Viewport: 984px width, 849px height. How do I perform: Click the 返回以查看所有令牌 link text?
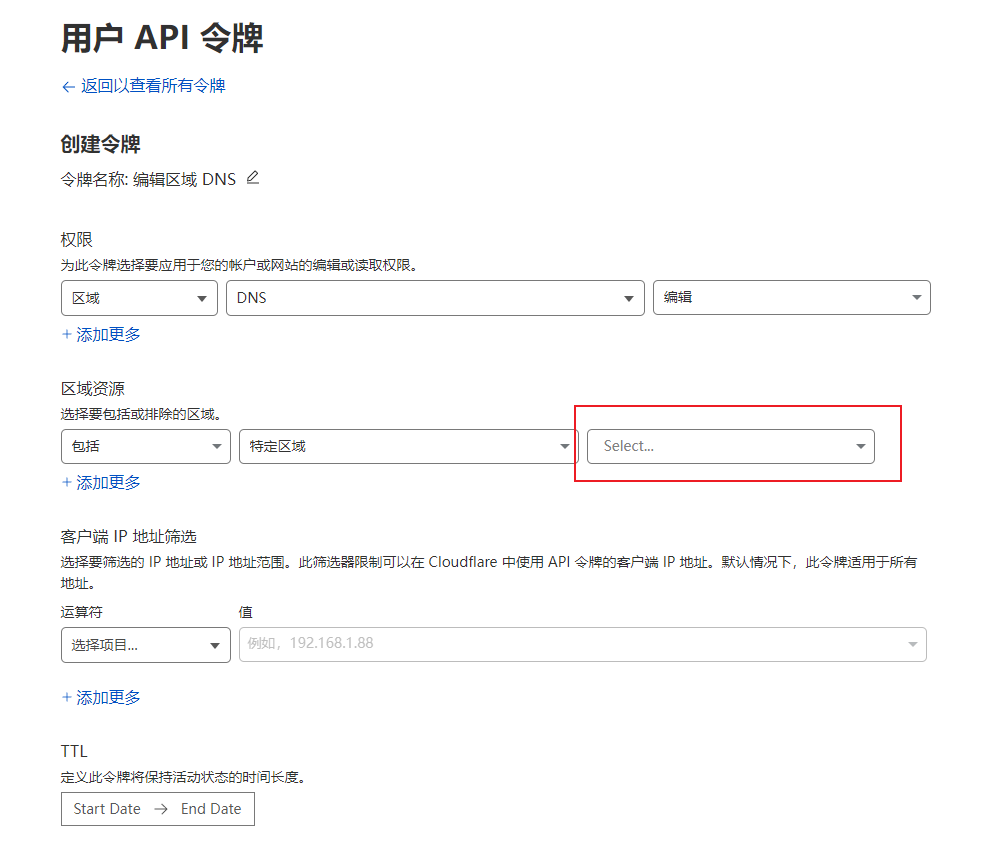click(153, 86)
